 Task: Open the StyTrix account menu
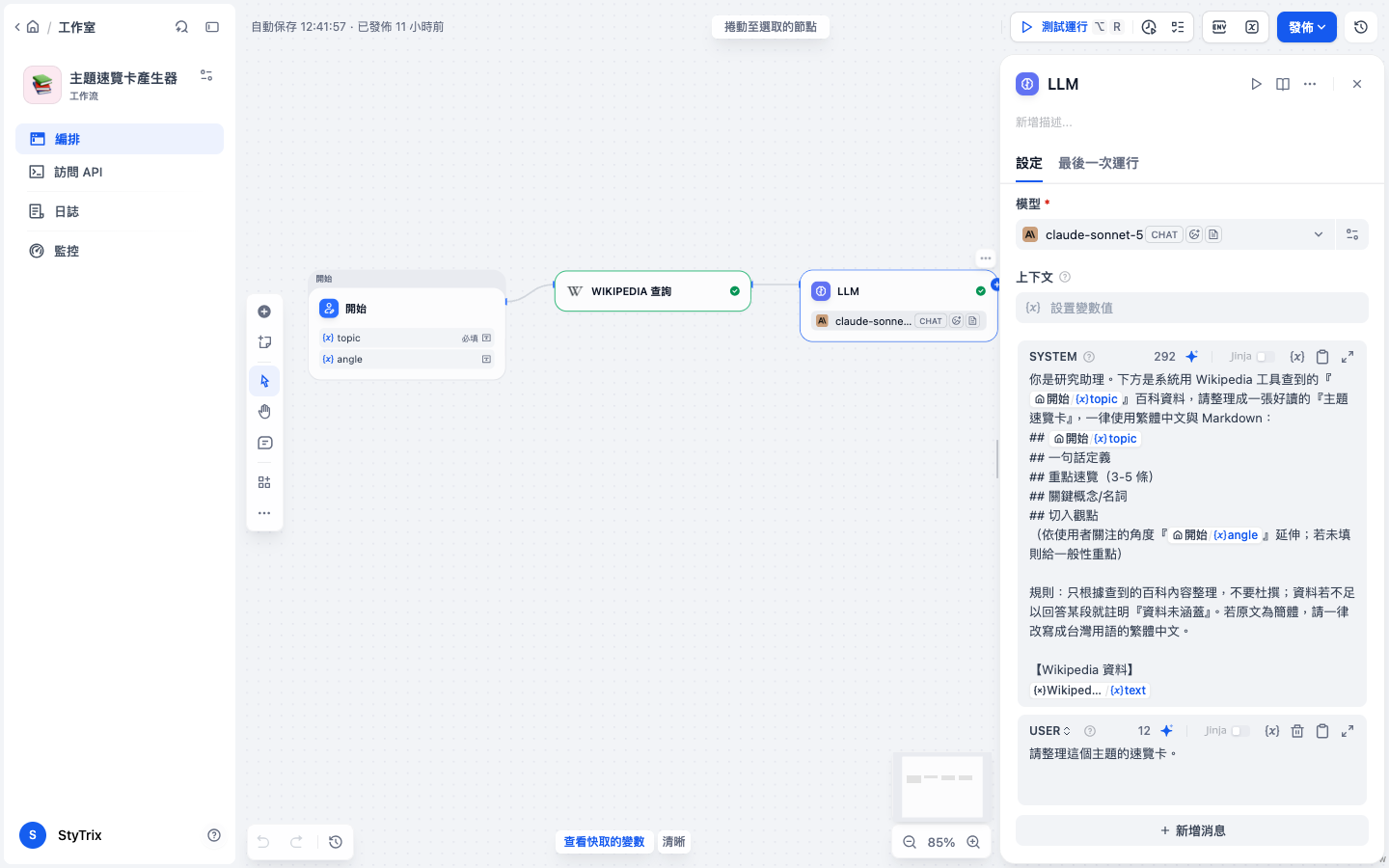(63, 835)
